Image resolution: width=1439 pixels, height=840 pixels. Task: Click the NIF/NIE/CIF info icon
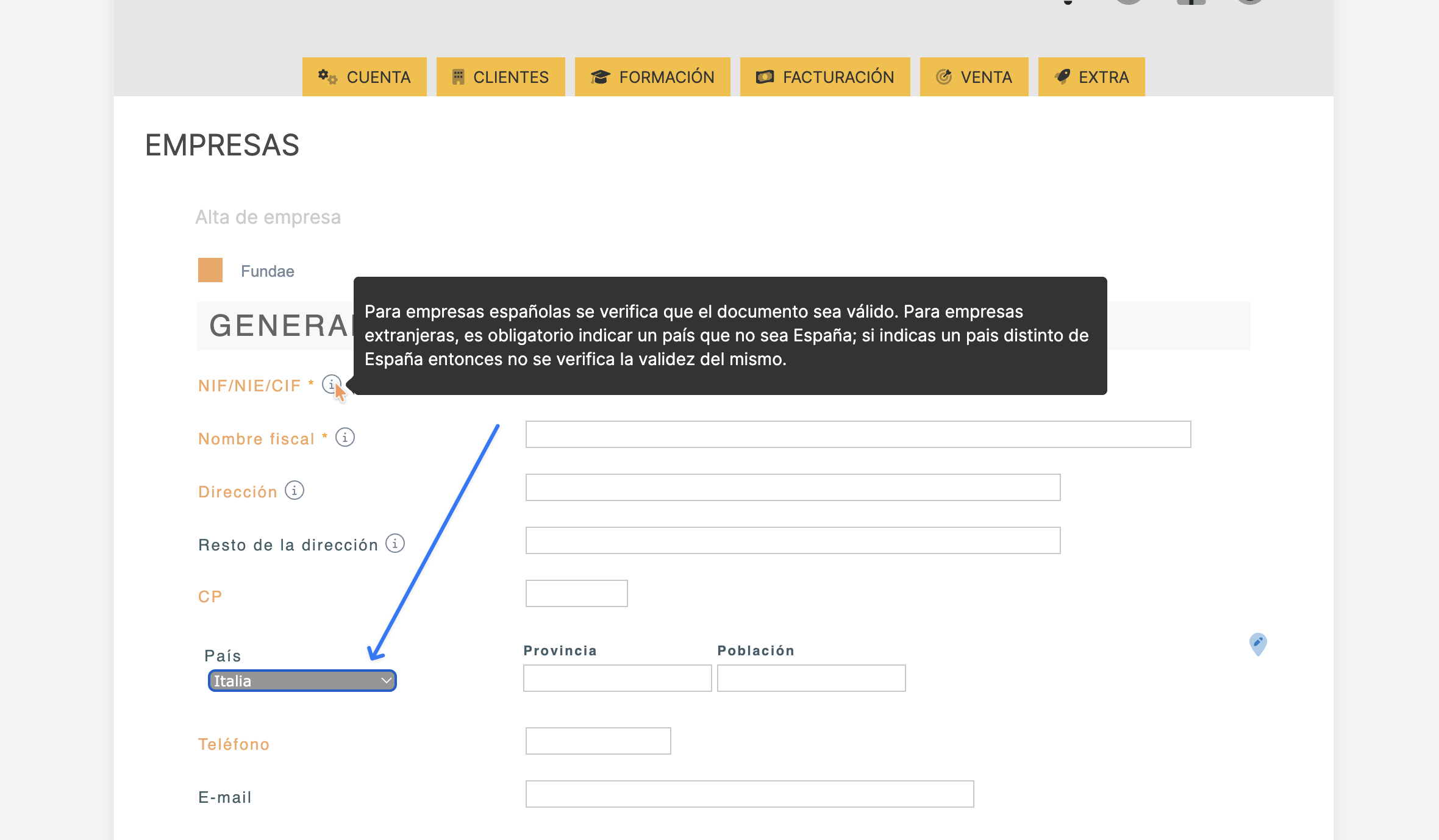click(x=331, y=384)
